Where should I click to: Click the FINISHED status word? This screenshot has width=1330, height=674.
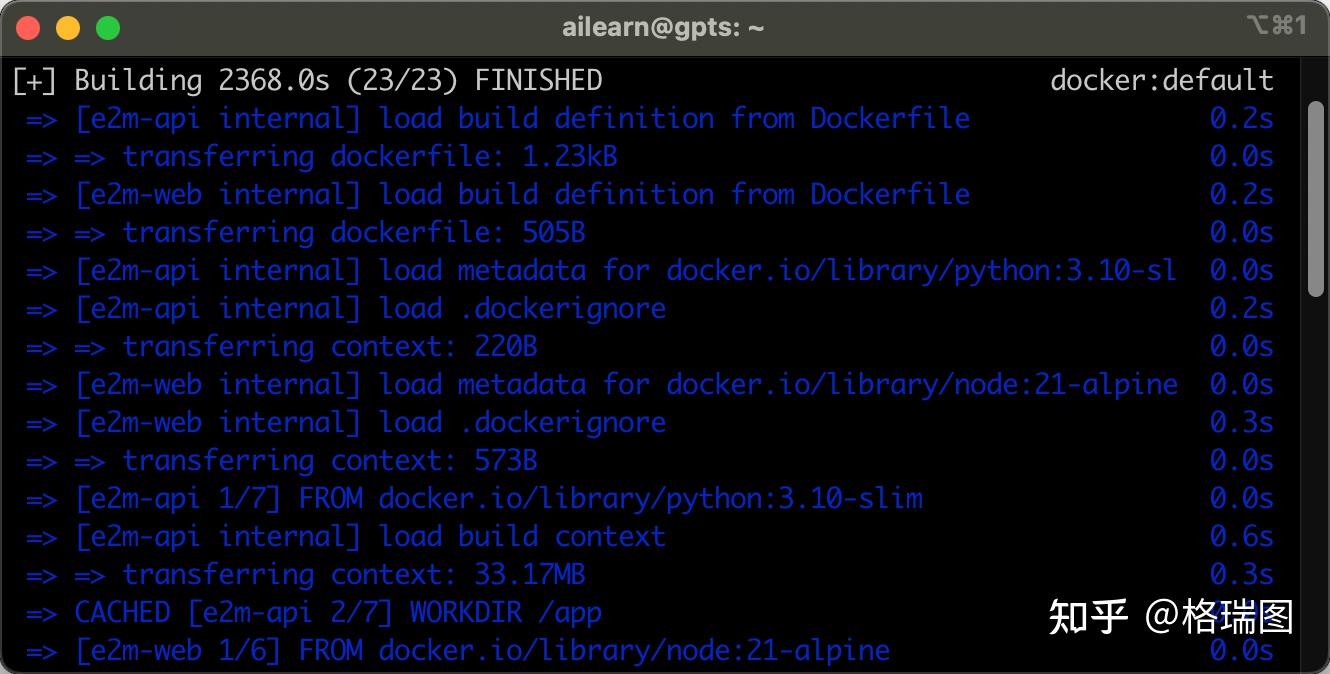[x=538, y=80]
